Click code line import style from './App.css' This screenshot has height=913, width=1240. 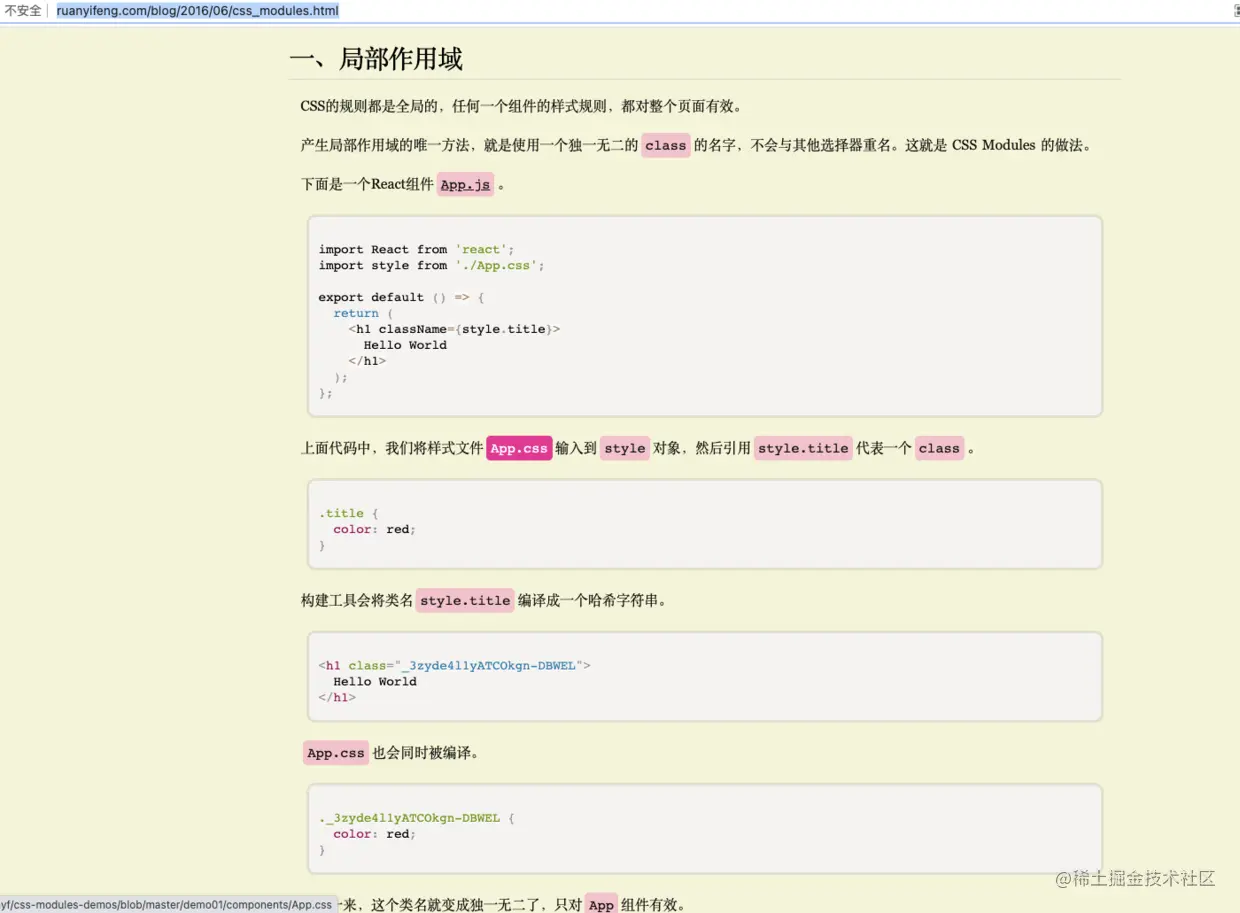pos(431,266)
